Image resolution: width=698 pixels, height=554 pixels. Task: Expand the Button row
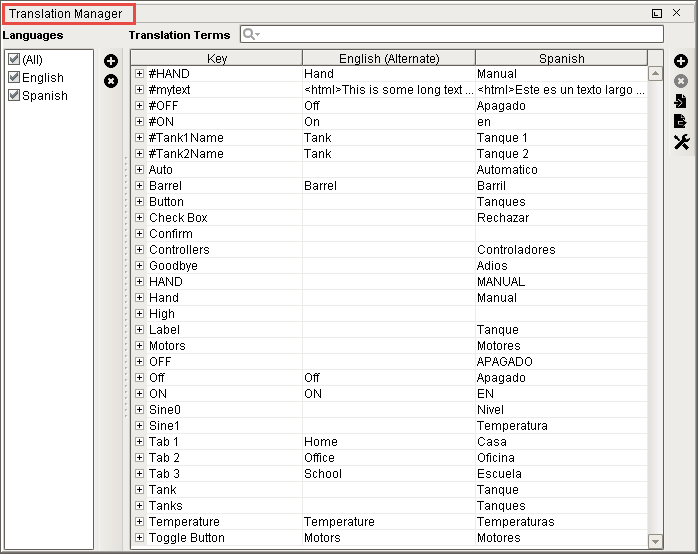coord(139,202)
